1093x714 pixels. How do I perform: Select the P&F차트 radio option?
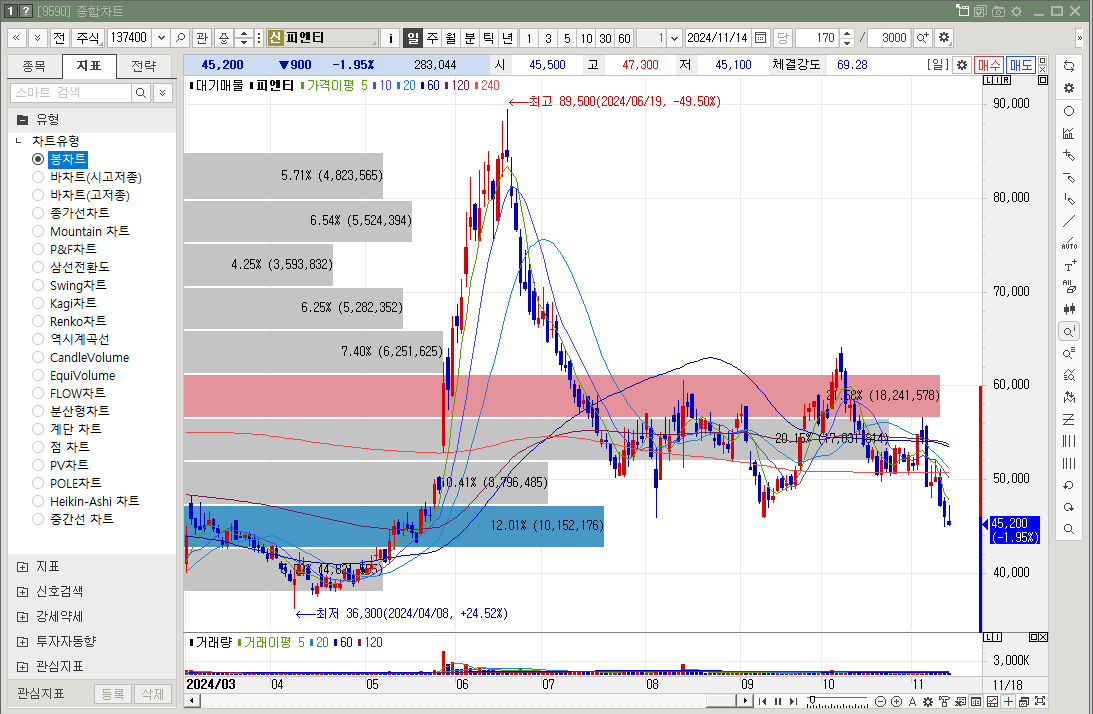point(38,249)
